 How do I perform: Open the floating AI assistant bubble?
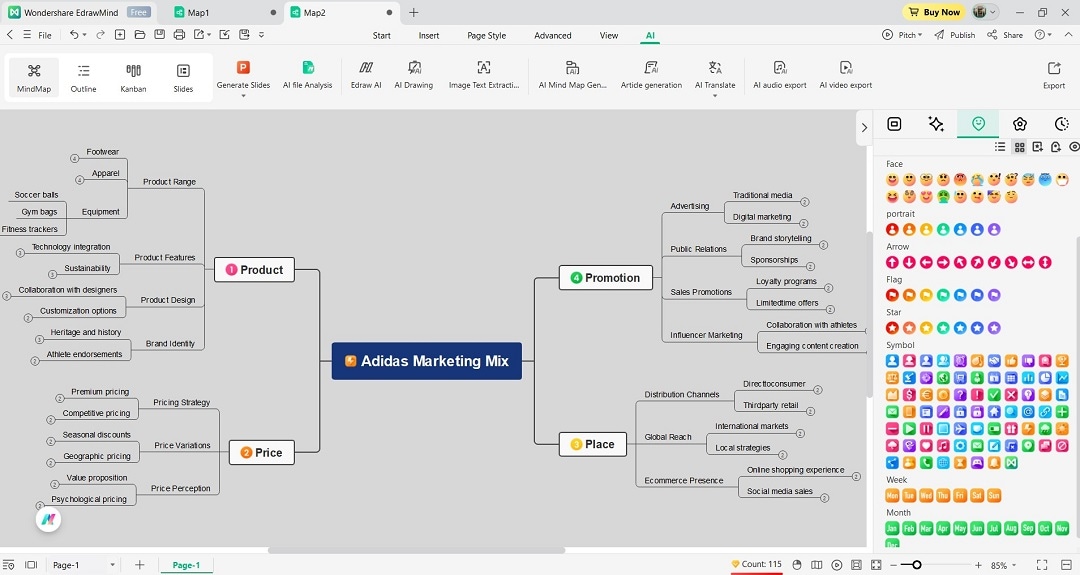(48, 519)
